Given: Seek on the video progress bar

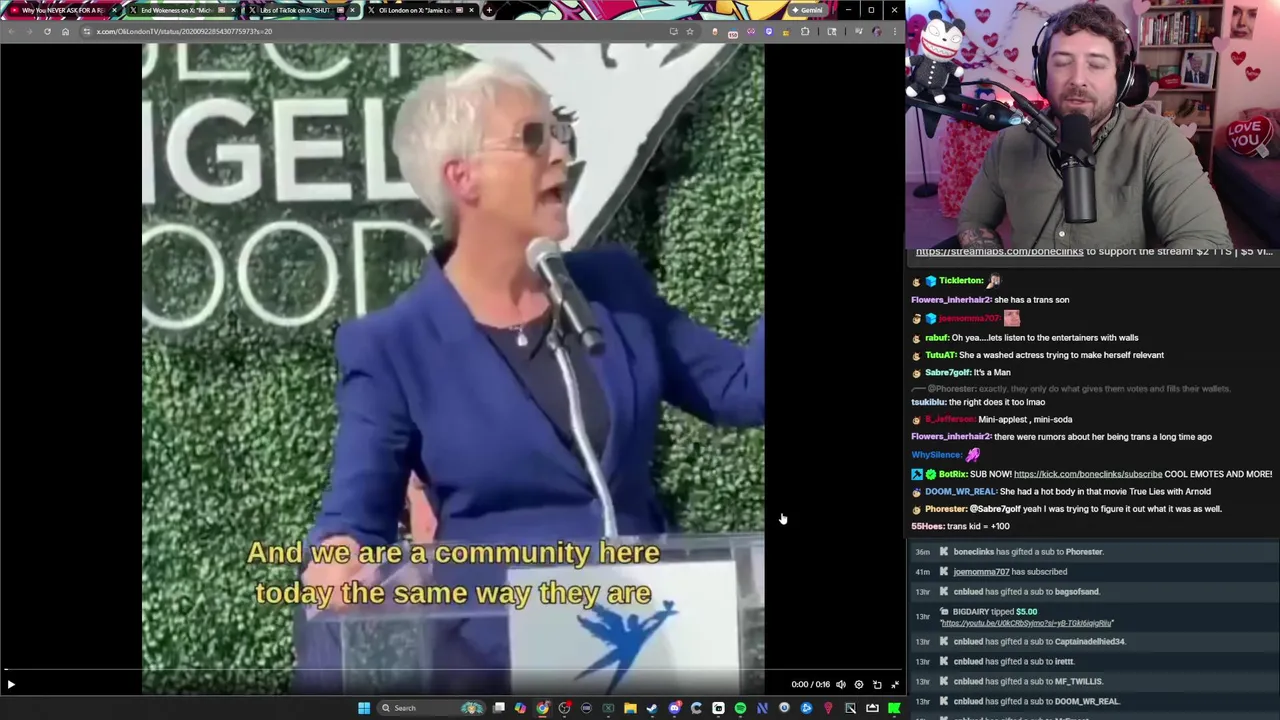Looking at the screenshot, I should (x=452, y=670).
